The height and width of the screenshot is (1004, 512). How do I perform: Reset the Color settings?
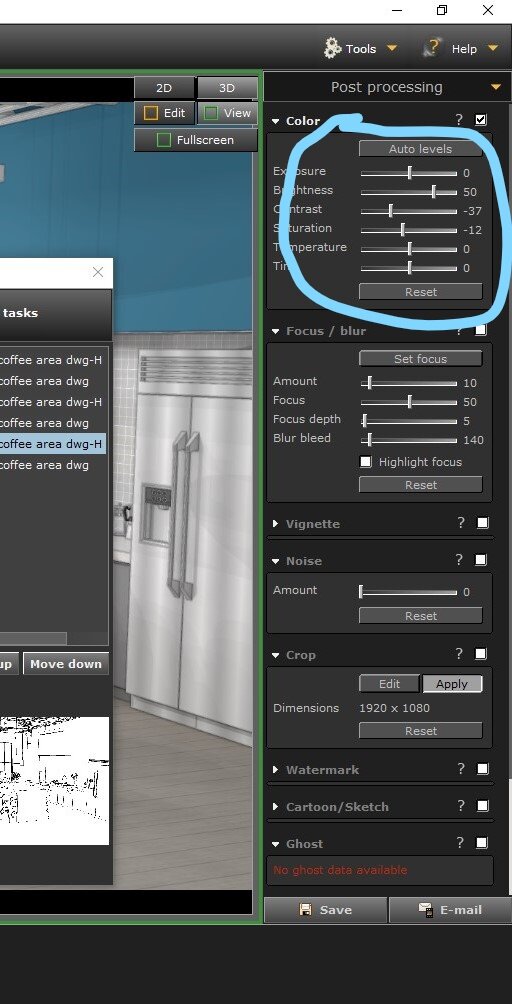pos(420,291)
